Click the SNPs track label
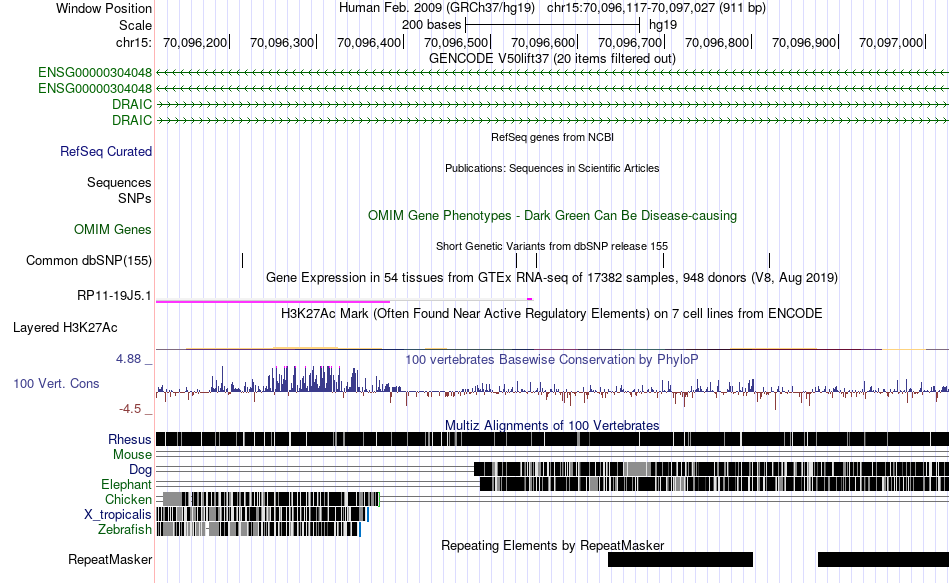The height and width of the screenshot is (583, 950). 135,198
